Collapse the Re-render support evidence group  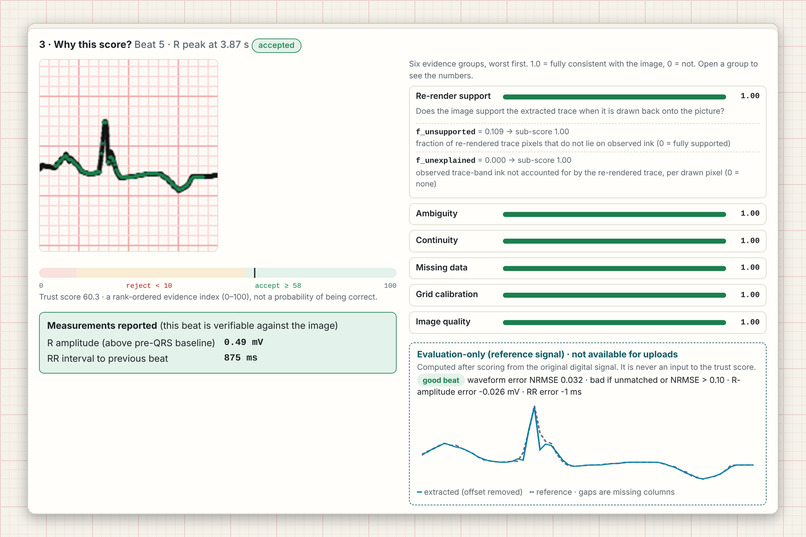[x=588, y=96]
